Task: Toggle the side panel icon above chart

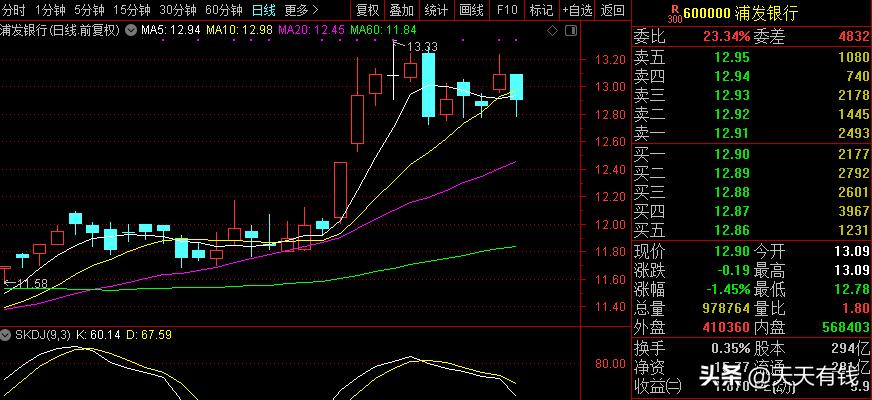Action: click(571, 31)
